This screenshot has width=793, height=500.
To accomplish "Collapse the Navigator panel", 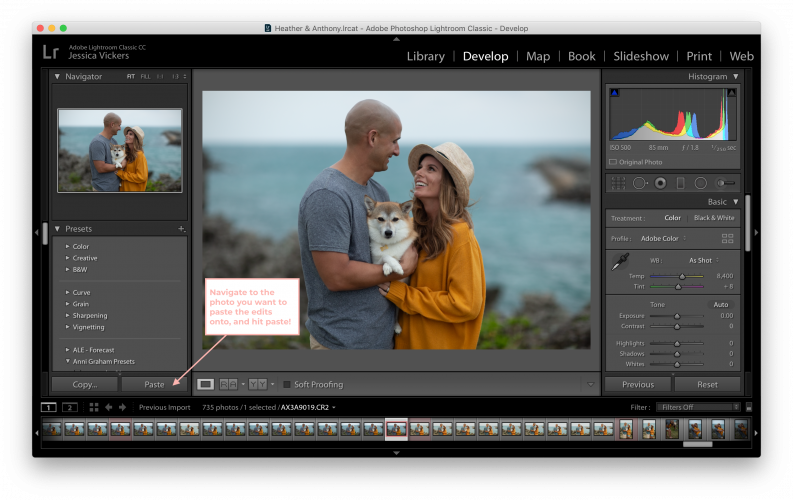I will point(57,77).
